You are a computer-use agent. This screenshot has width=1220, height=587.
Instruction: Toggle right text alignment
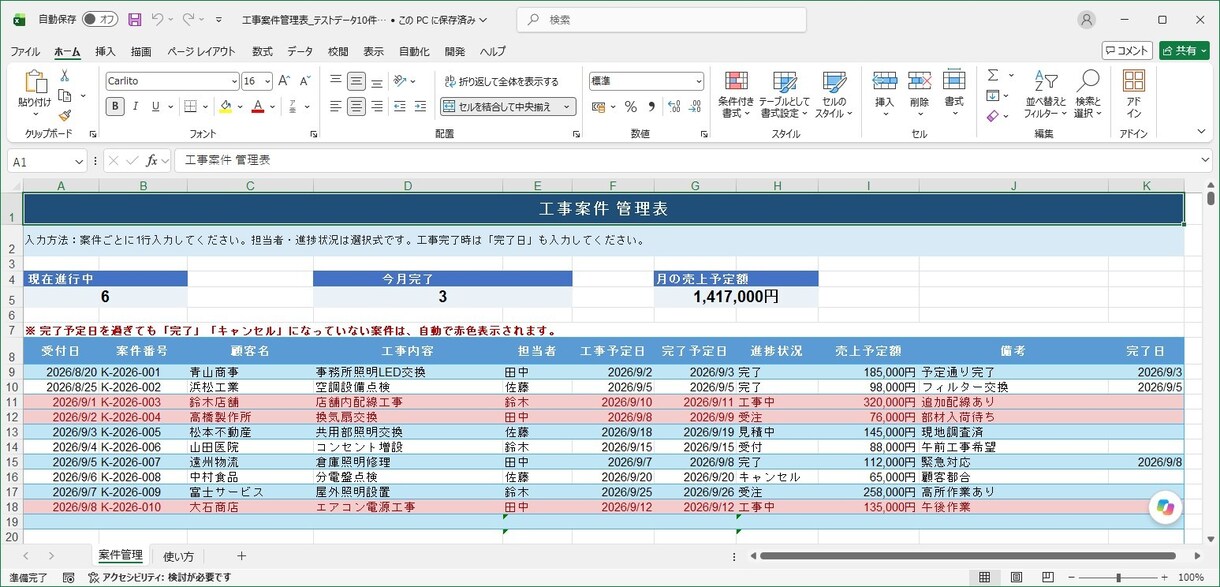click(377, 106)
